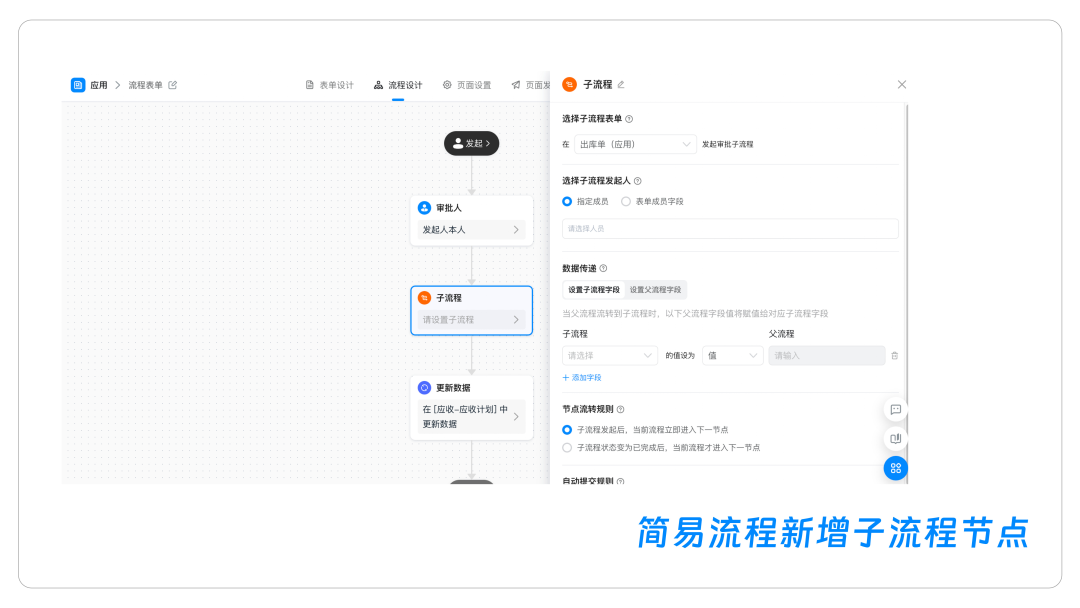Click 流程表单 breadcrumb title
This screenshot has height=608, width=1080.
[x=145, y=85]
